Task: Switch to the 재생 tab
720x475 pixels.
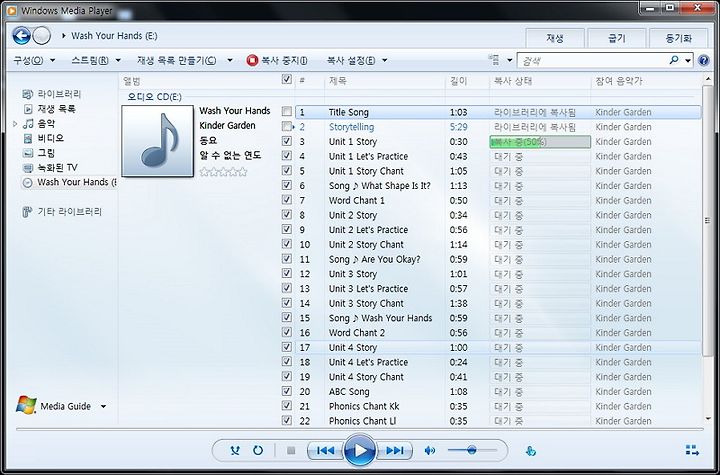Action: 555,38
